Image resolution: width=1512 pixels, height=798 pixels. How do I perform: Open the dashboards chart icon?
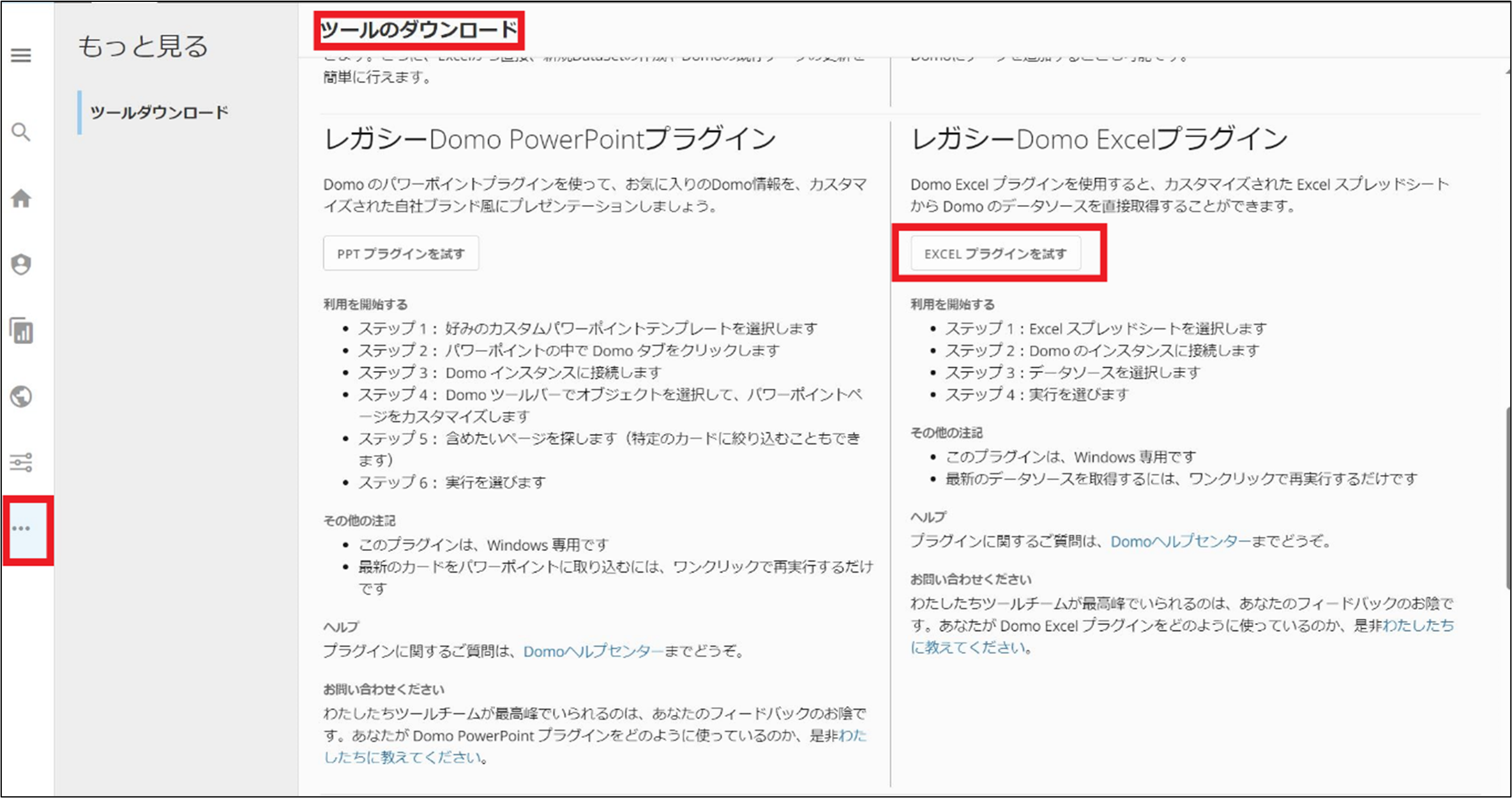(x=21, y=331)
